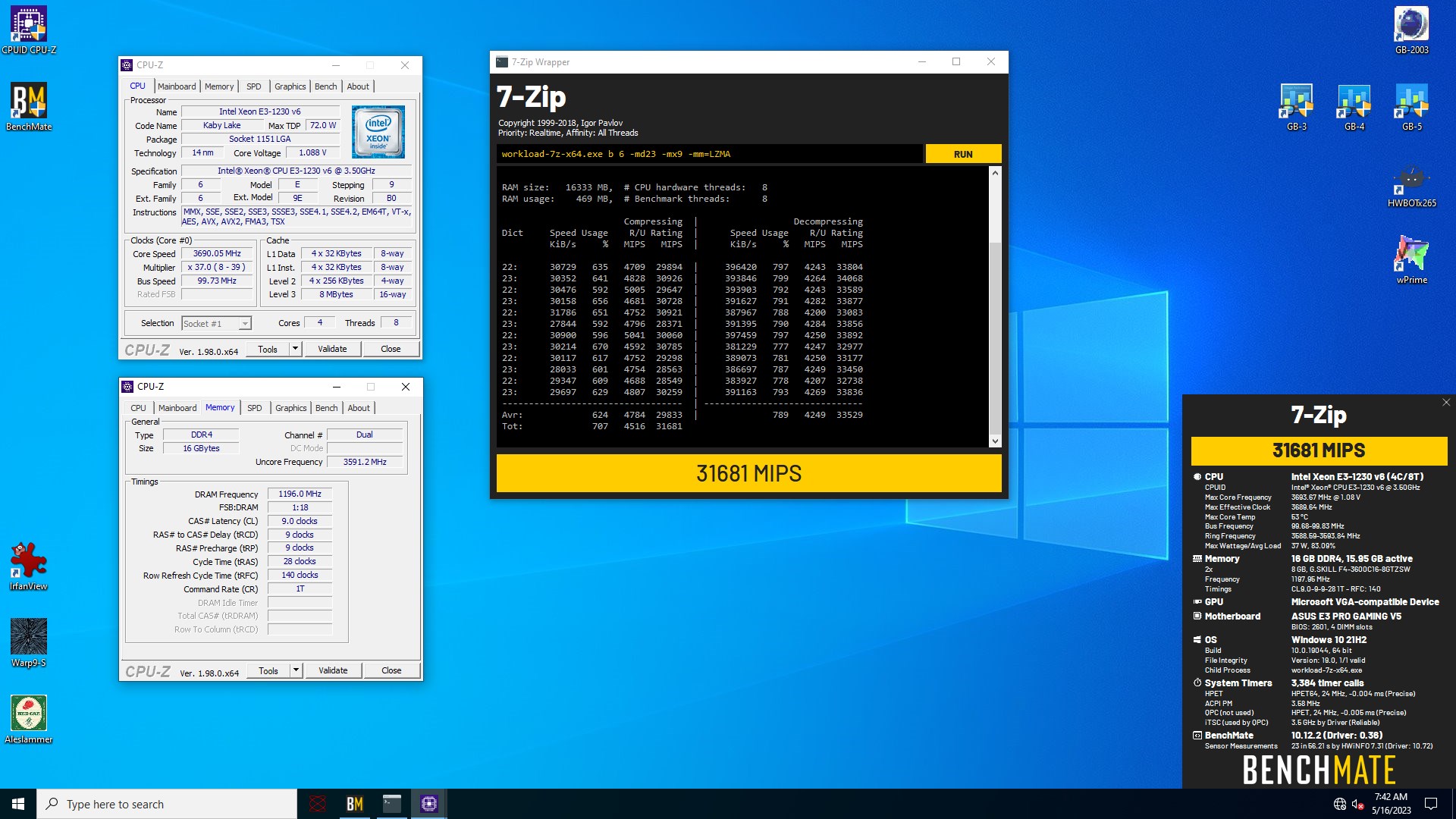This screenshot has width=1456, height=819.
Task: Open the Bench tab in top CPU-Z
Action: [326, 86]
